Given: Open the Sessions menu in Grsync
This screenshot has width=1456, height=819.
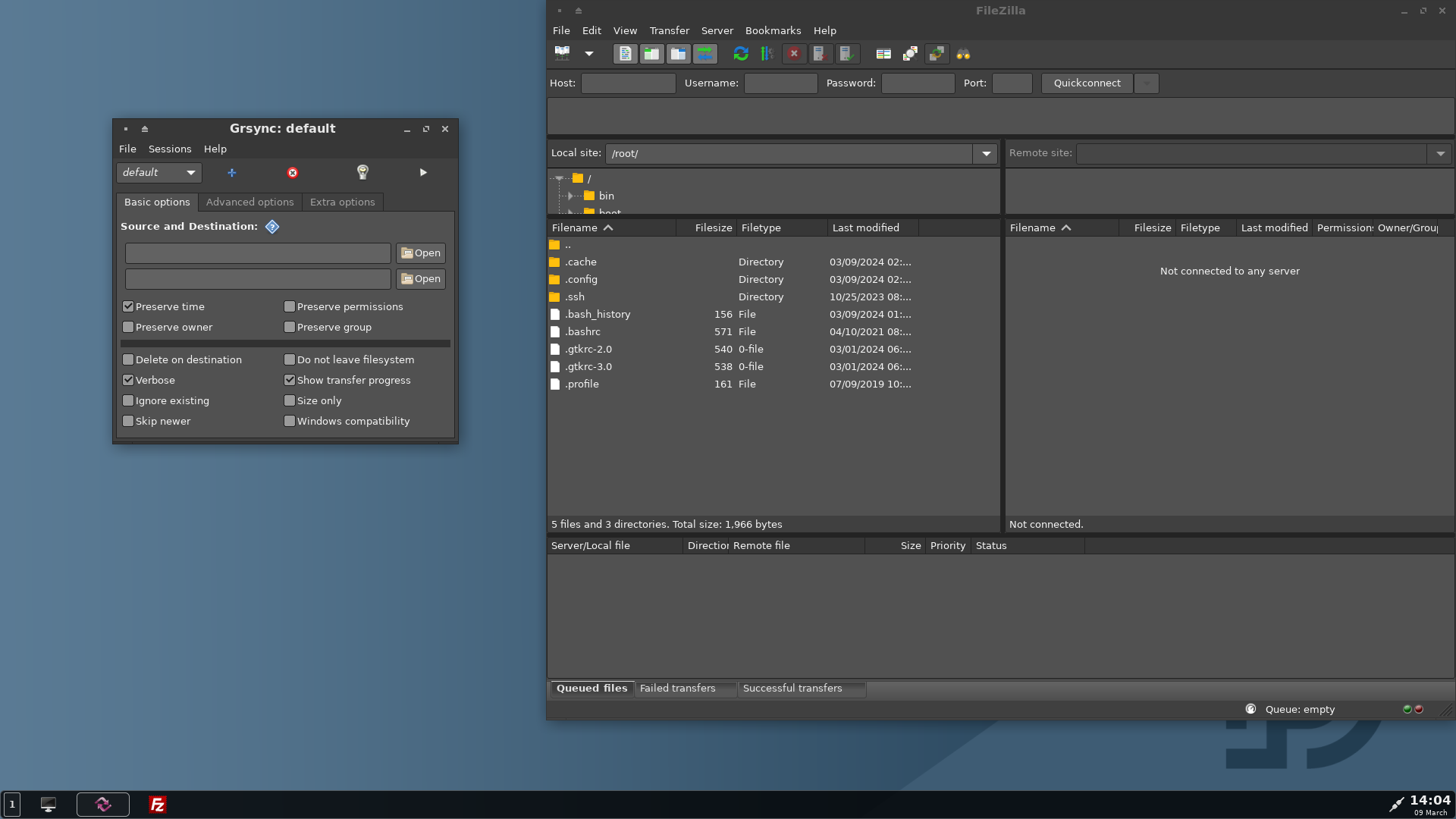Looking at the screenshot, I should click(170, 149).
